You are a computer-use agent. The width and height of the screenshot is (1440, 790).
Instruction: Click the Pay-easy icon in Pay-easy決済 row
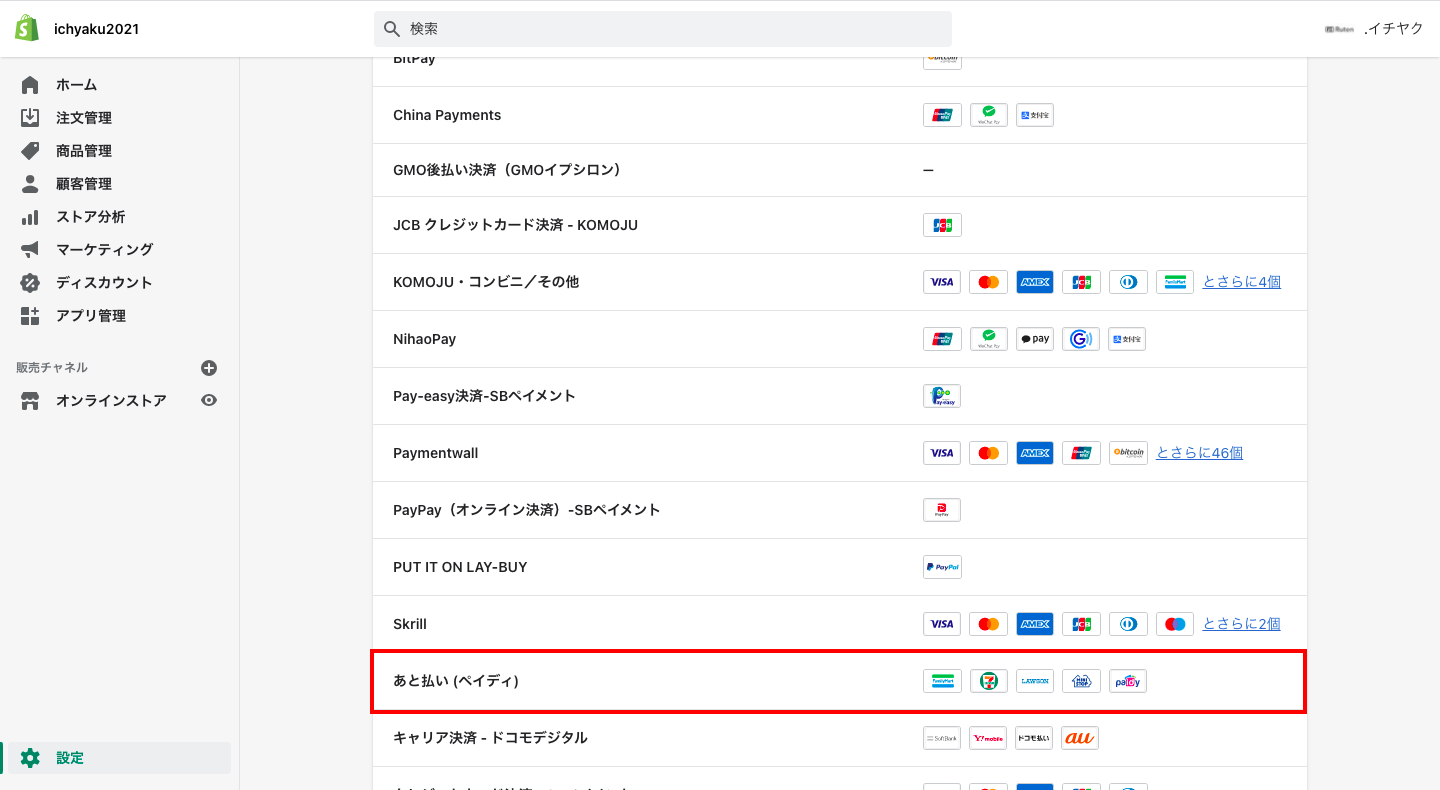coord(942,396)
